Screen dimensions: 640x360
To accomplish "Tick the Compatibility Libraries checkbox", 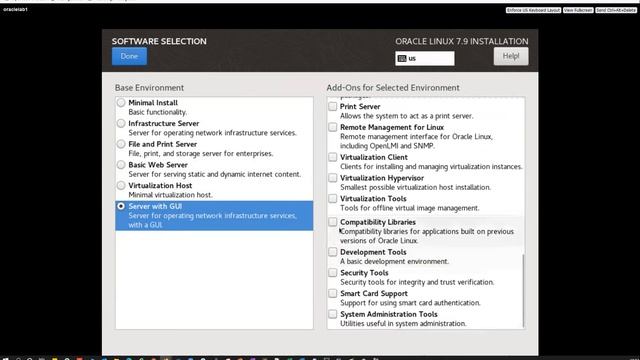I will [x=333, y=222].
